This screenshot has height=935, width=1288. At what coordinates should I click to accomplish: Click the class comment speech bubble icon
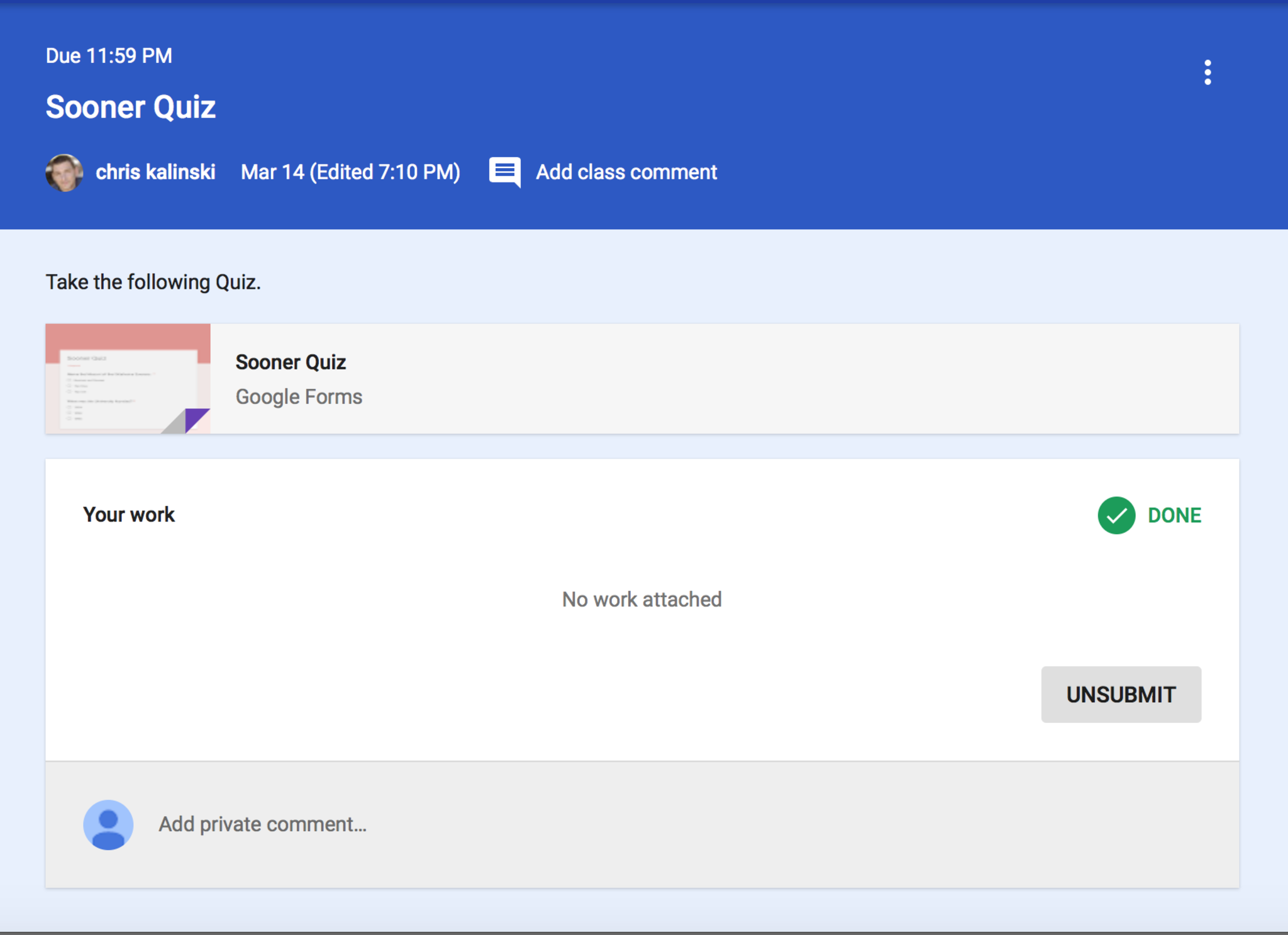504,172
